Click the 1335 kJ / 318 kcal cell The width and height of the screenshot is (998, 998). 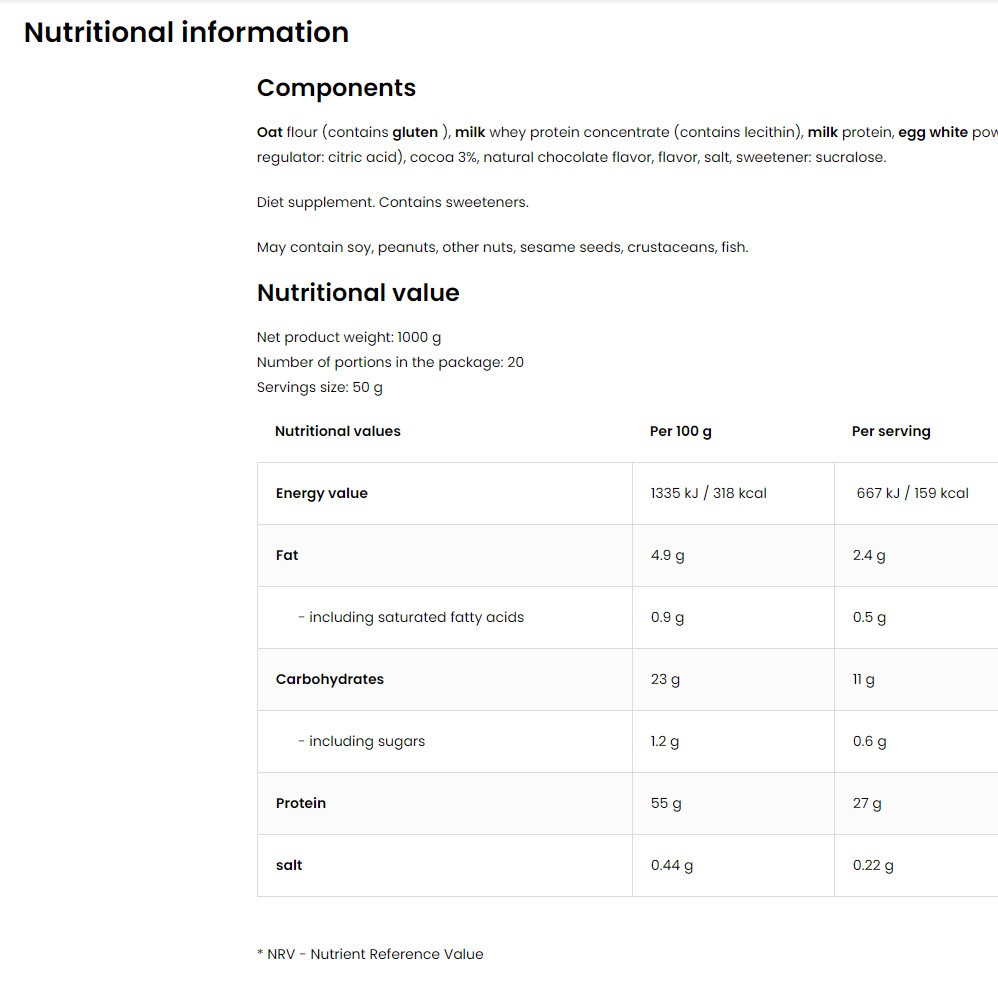click(x=708, y=493)
